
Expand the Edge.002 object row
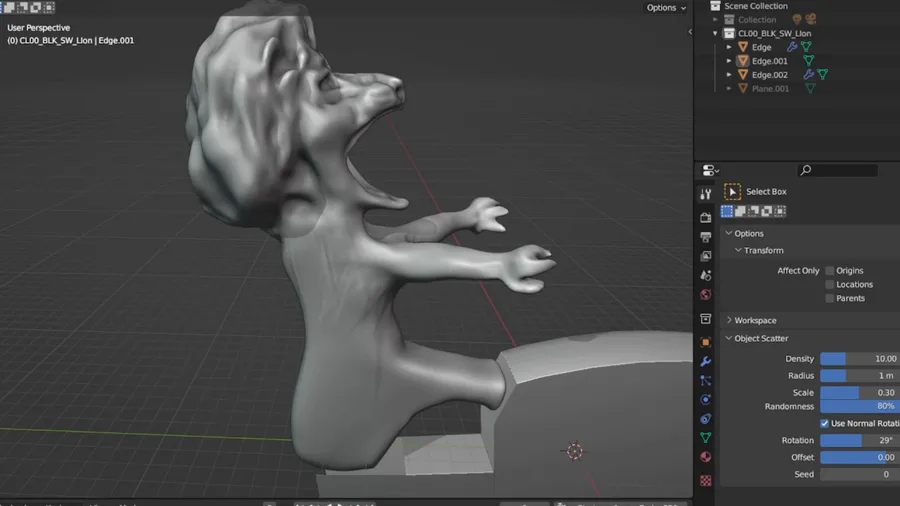coord(729,75)
